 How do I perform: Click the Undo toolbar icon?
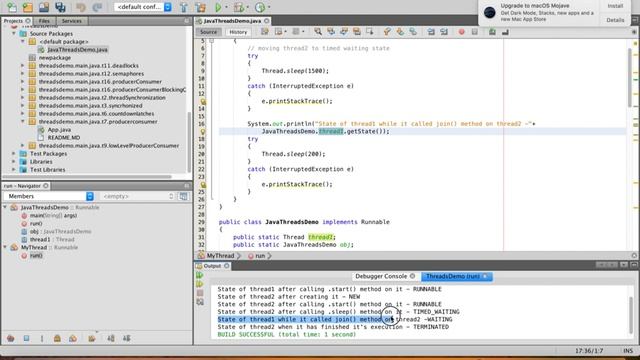81,7
